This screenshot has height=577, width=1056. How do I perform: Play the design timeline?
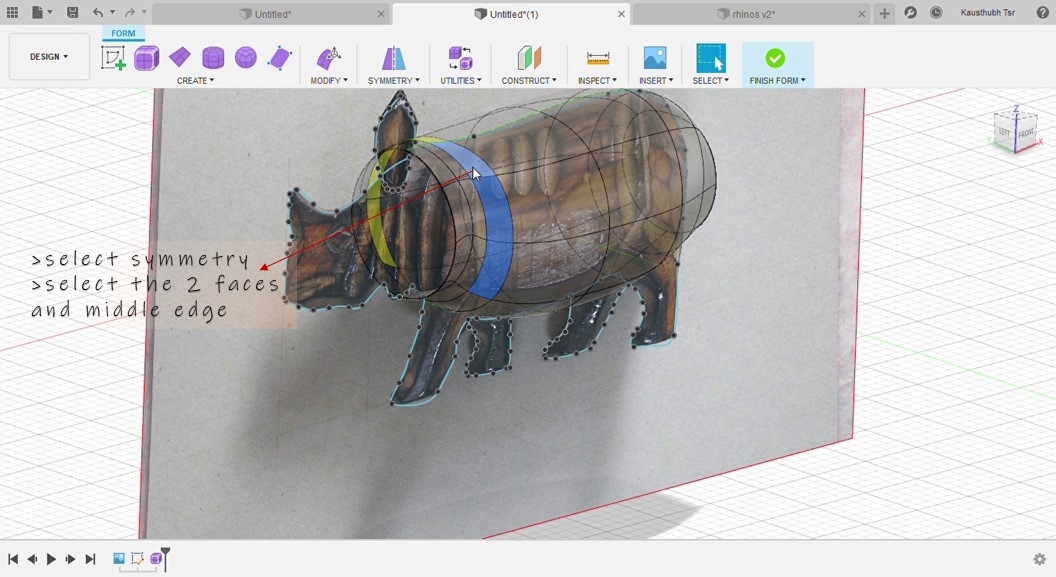click(x=51, y=559)
